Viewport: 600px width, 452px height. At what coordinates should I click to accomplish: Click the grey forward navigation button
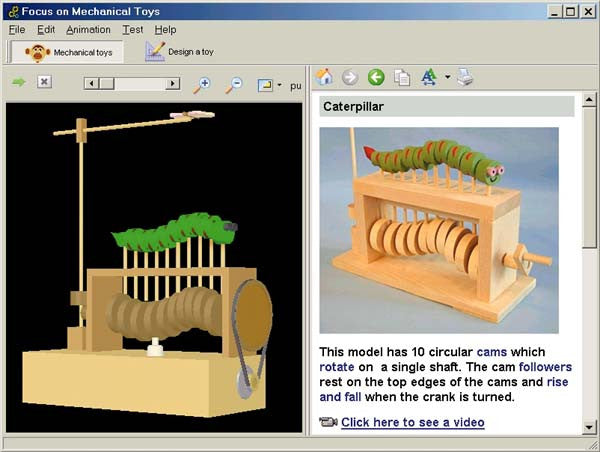[x=350, y=77]
